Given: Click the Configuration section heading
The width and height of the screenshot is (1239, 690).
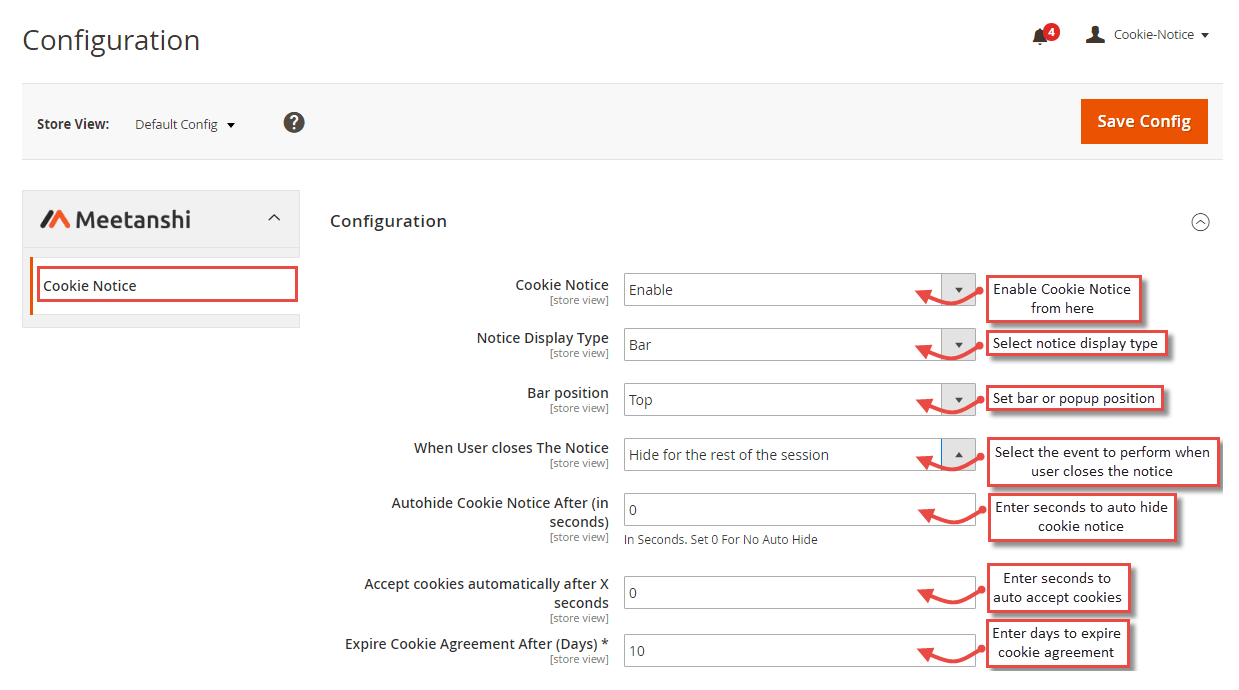Looking at the screenshot, I should click(388, 221).
